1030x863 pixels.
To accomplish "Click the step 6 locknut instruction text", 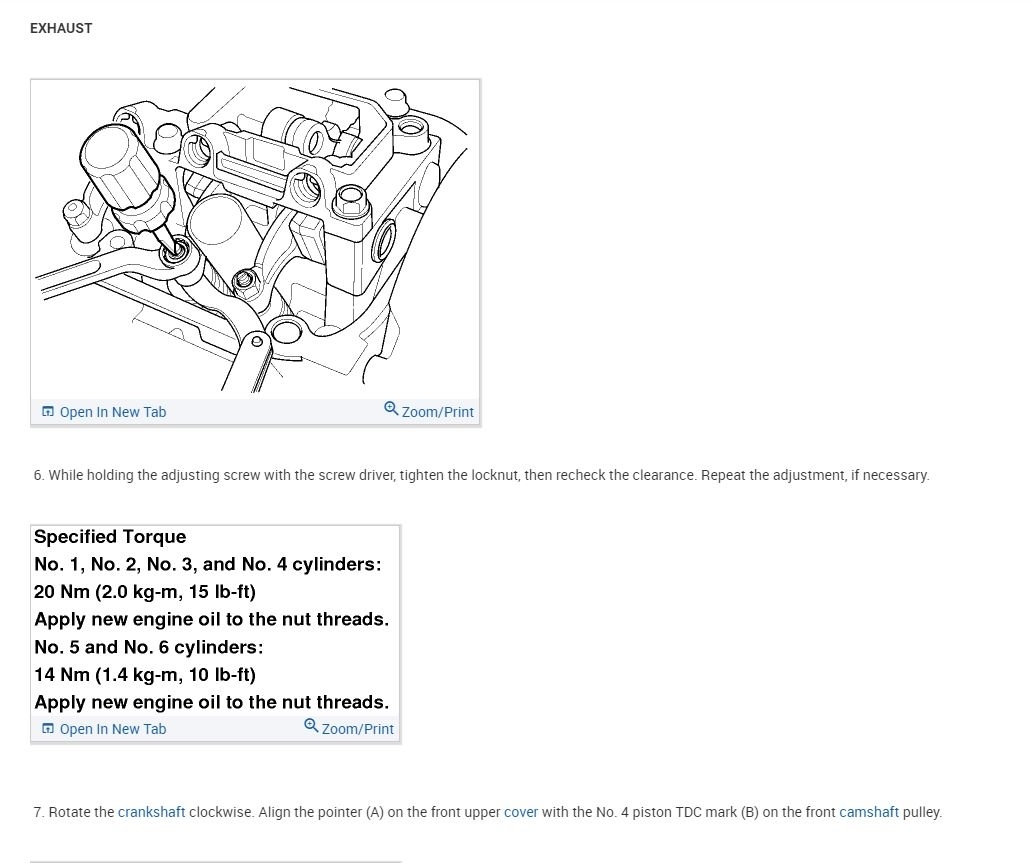I will (481, 475).
